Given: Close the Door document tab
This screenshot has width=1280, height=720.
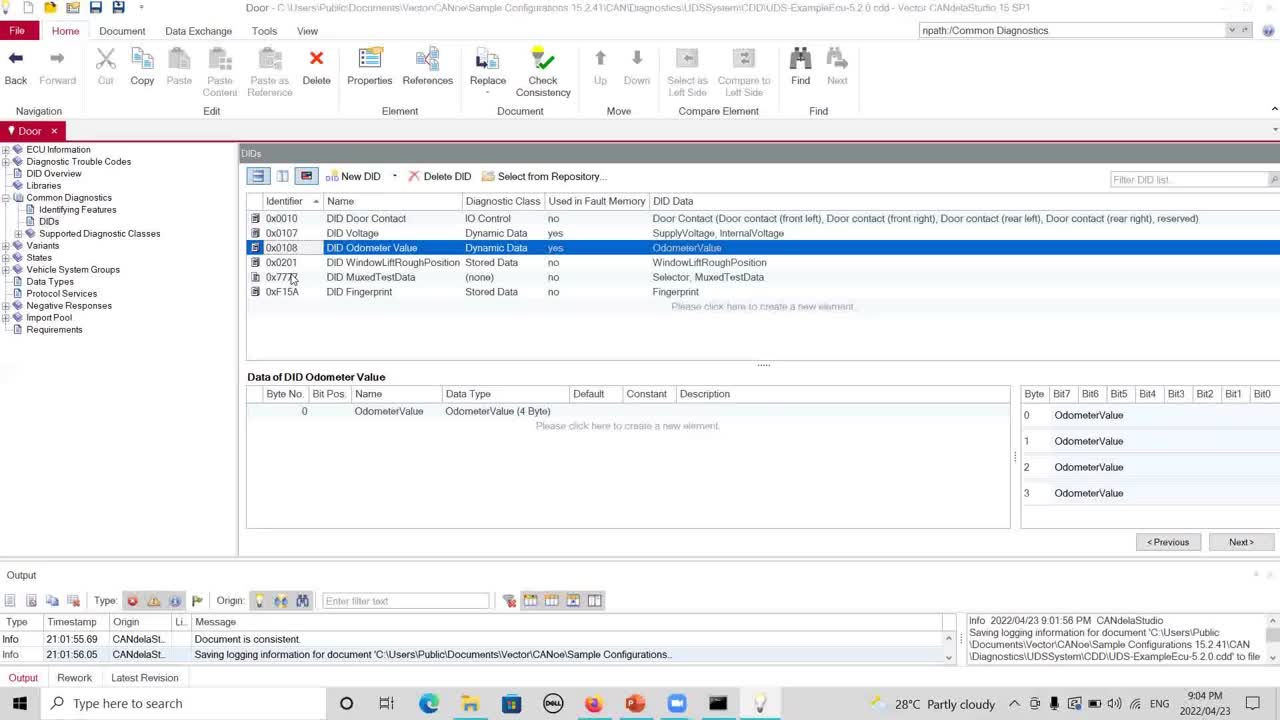Looking at the screenshot, I should [54, 131].
